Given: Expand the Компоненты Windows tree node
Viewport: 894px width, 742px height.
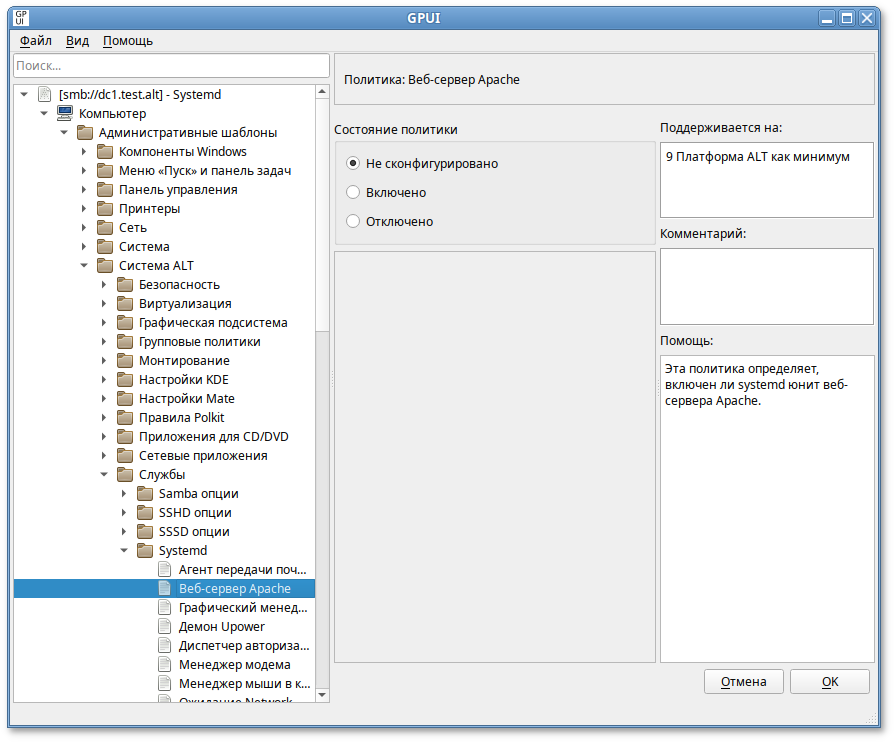Looking at the screenshot, I should tap(84, 152).
